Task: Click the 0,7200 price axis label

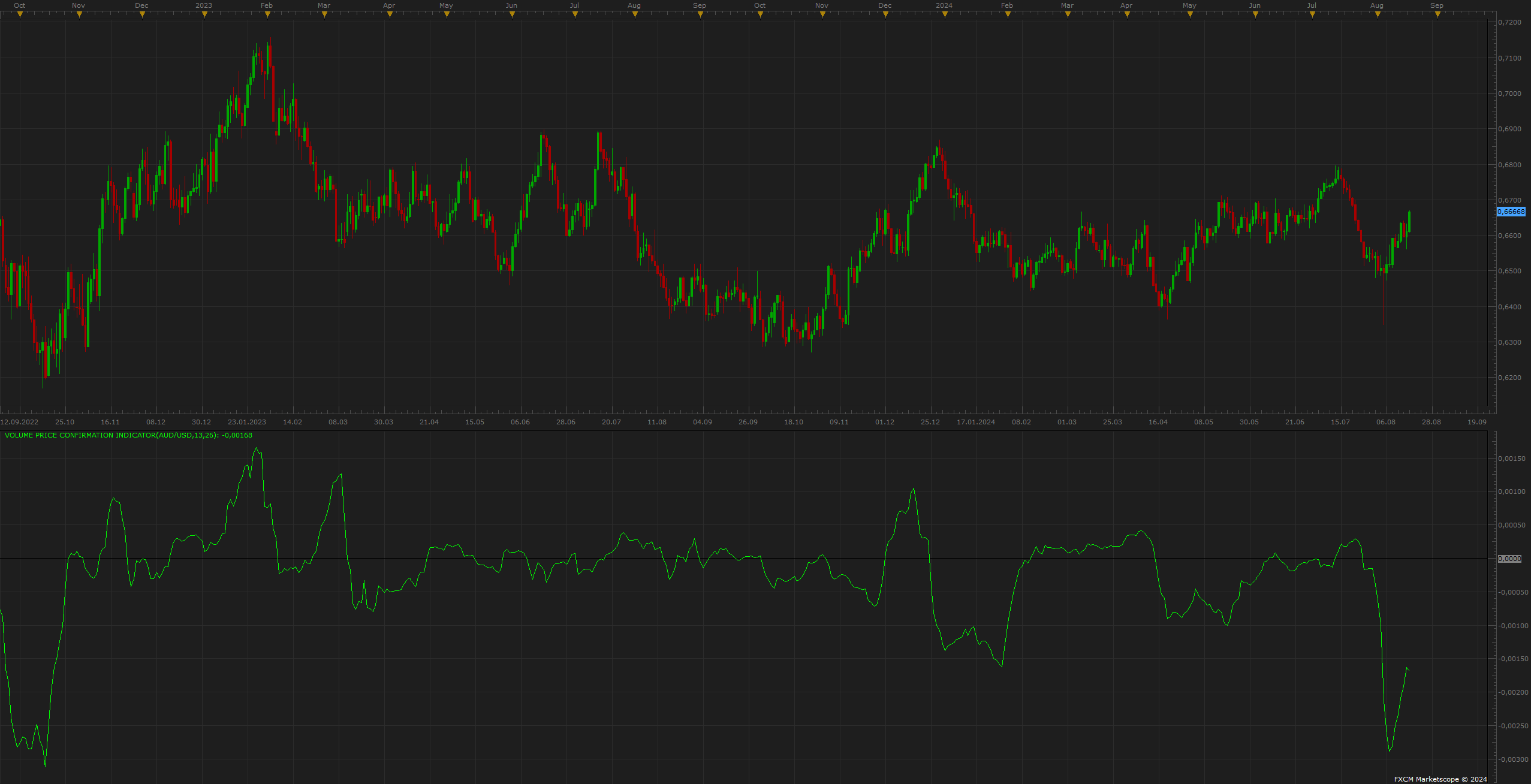Action: 1509,22
